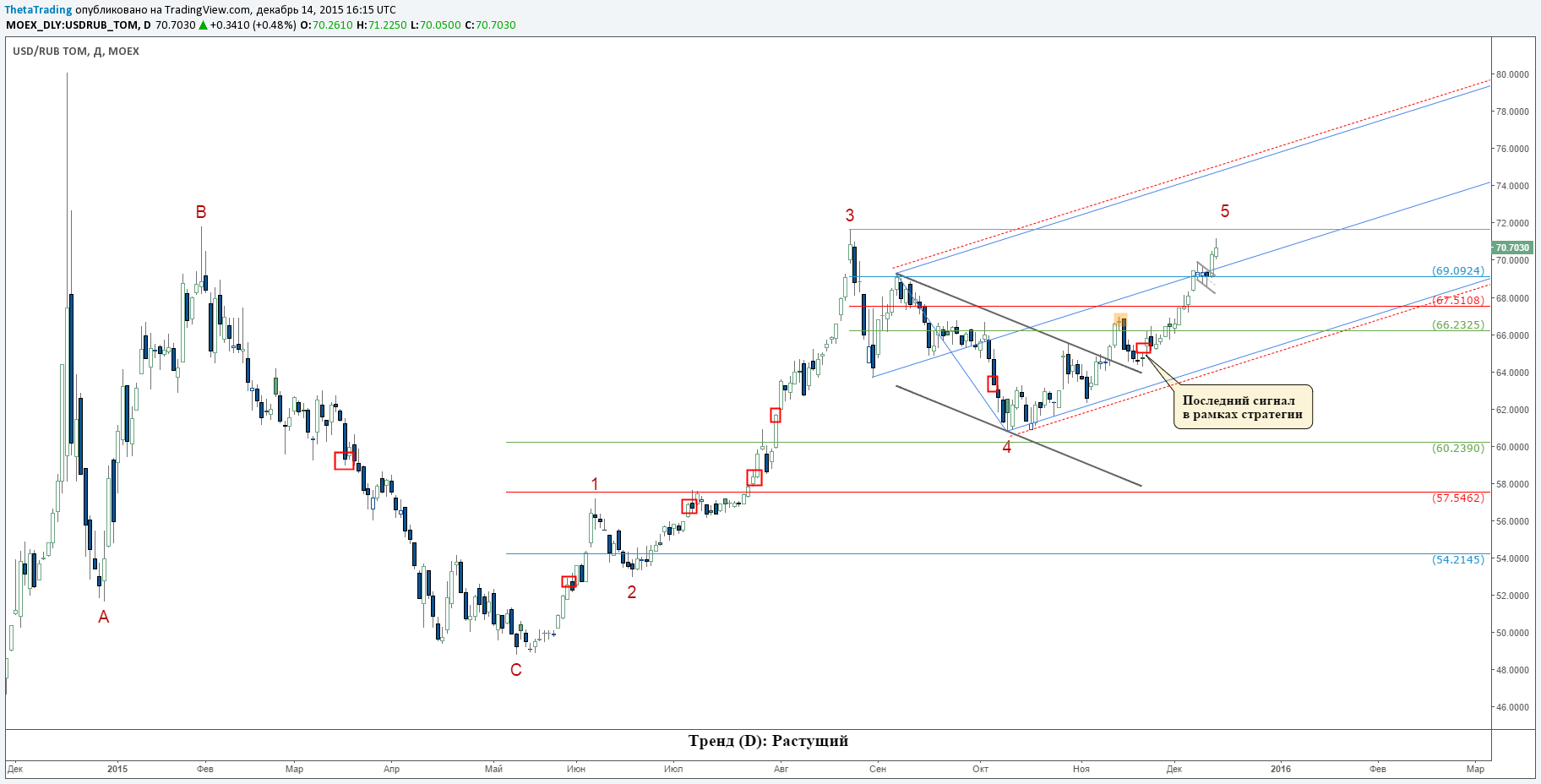This screenshot has height=784, width=1541.
Task: Click the level label (60.2390)
Action: click(x=1458, y=448)
